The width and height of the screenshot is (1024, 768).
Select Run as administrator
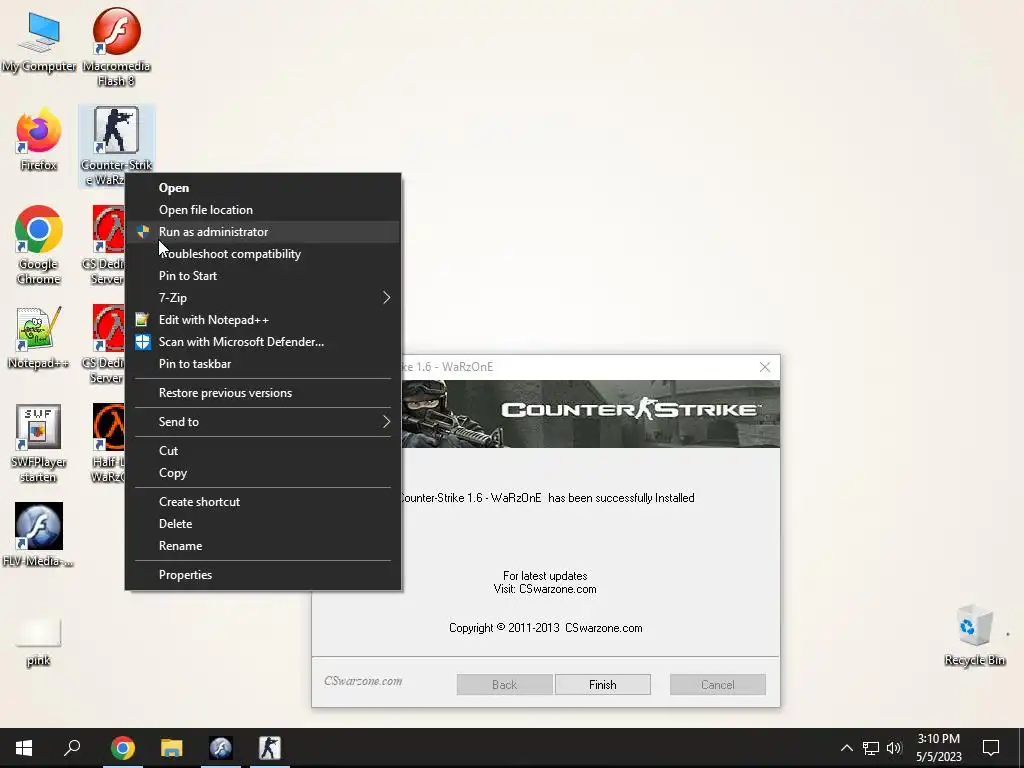coord(263,232)
